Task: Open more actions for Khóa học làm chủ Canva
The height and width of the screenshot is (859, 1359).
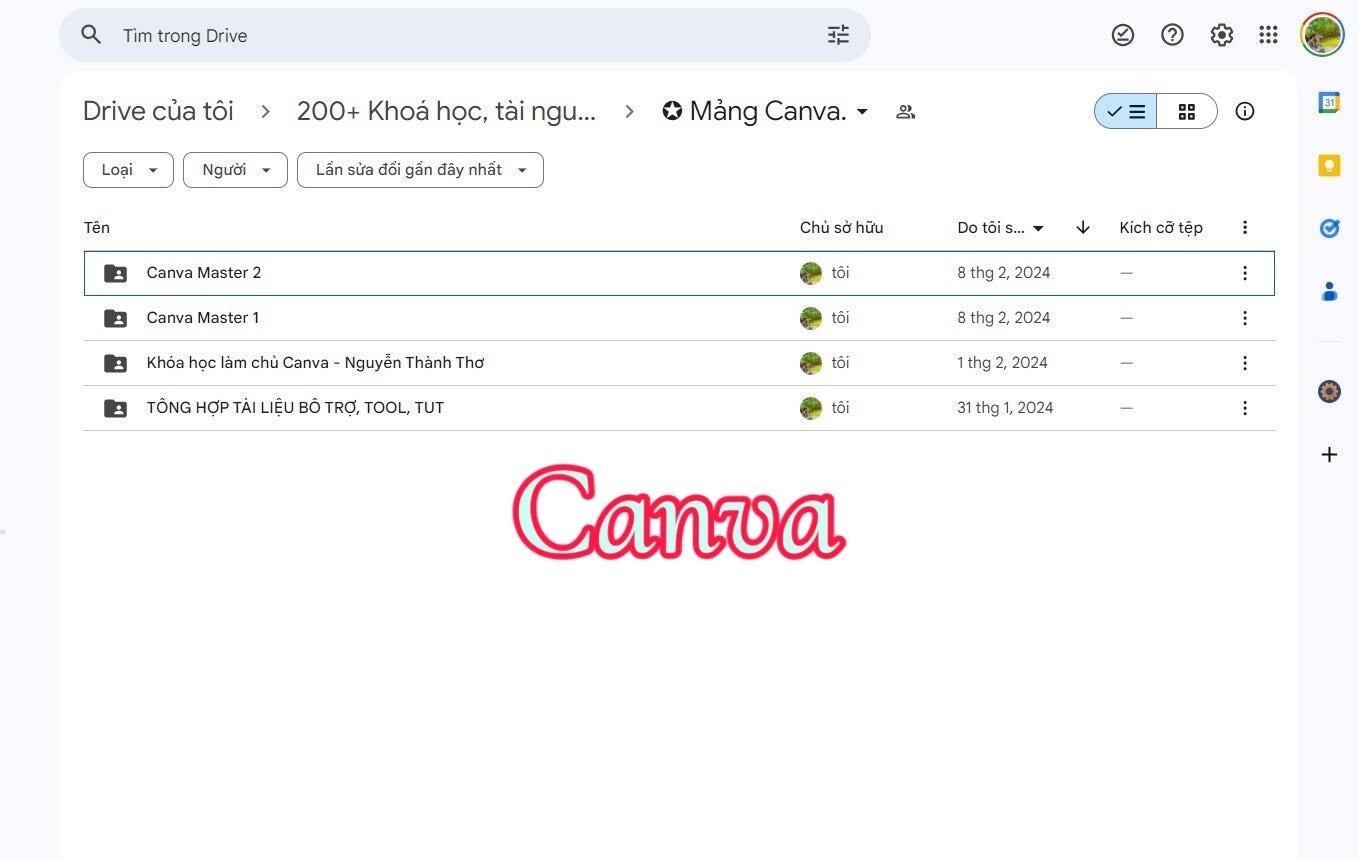Action: click(x=1244, y=363)
